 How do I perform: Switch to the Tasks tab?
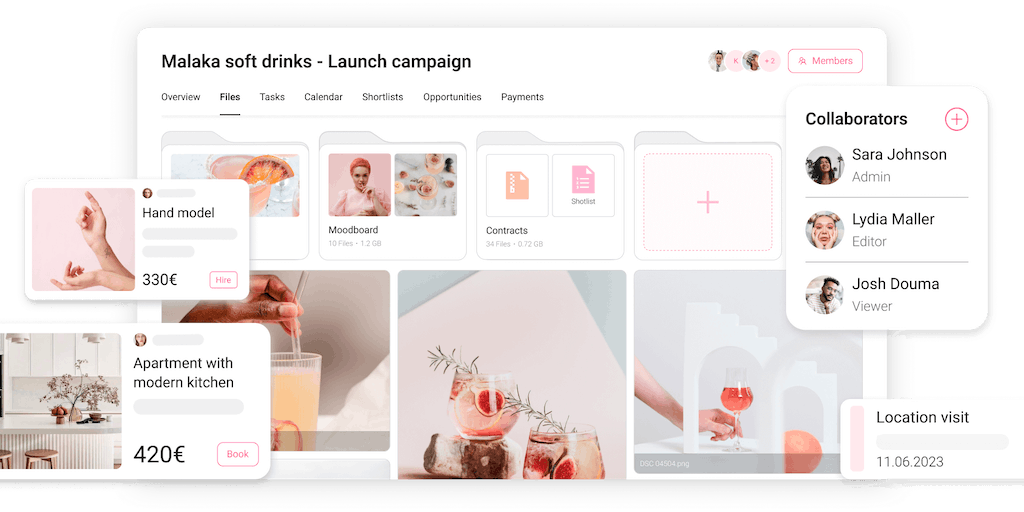click(x=272, y=97)
